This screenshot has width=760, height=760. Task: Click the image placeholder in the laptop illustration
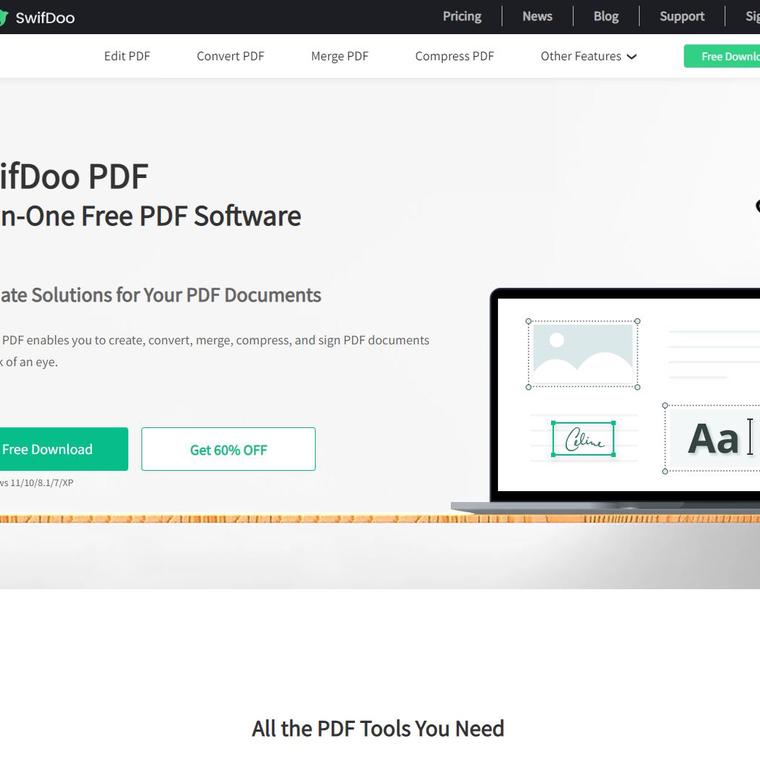(583, 354)
